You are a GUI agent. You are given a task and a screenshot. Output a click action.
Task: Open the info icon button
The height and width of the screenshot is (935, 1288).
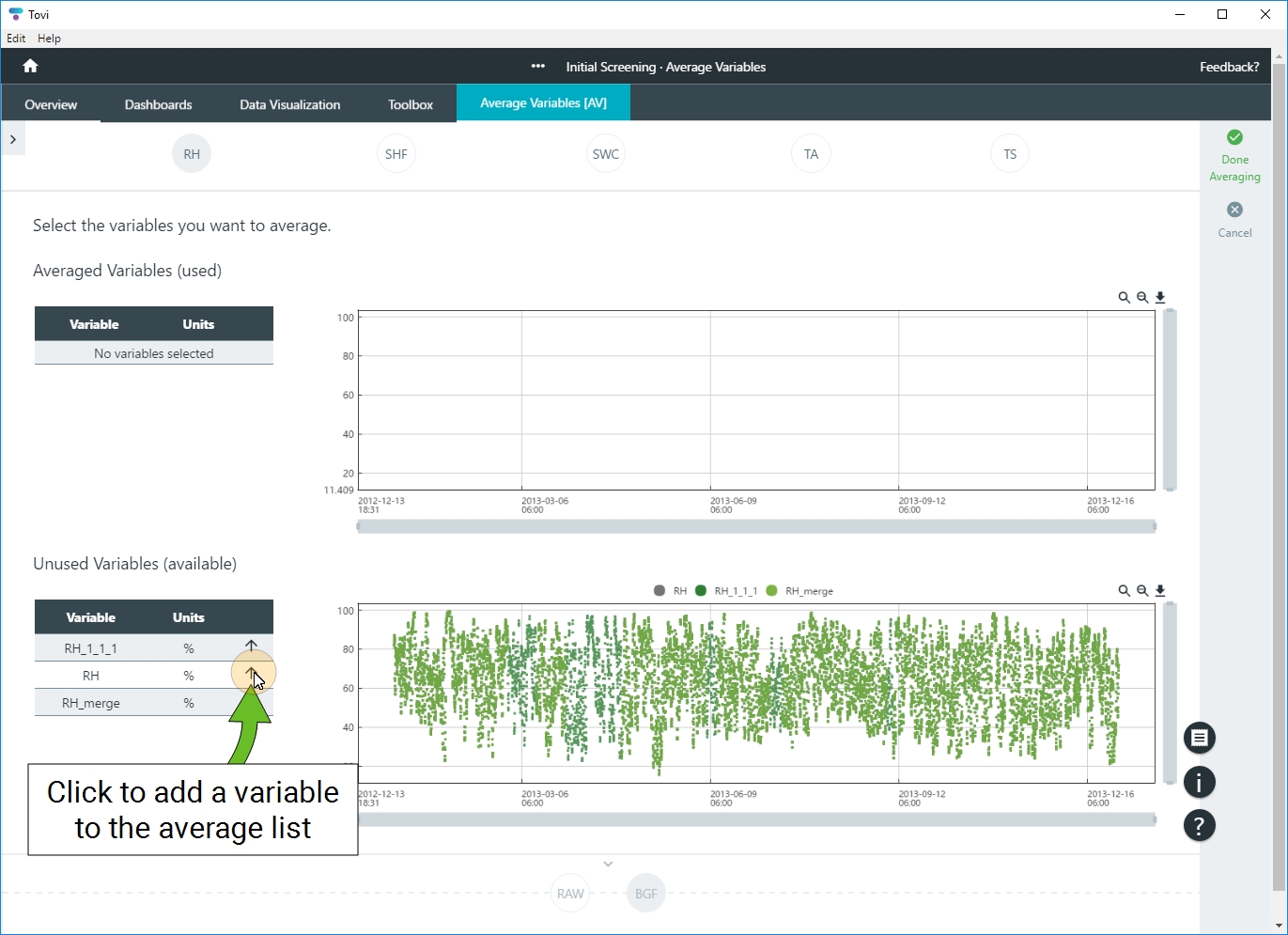(x=1200, y=782)
